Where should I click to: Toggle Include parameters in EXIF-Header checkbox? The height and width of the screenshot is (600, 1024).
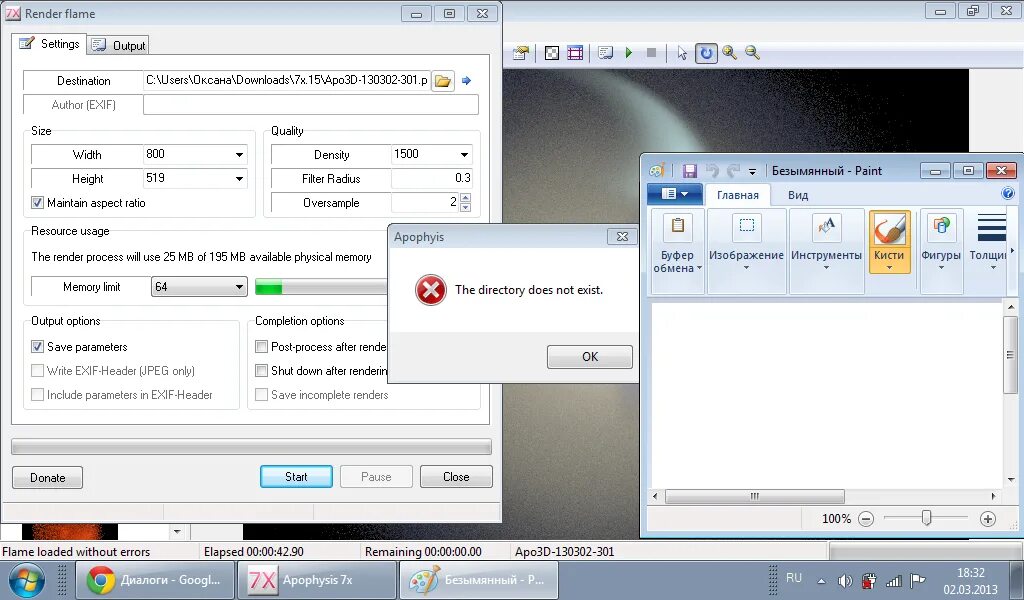38,395
